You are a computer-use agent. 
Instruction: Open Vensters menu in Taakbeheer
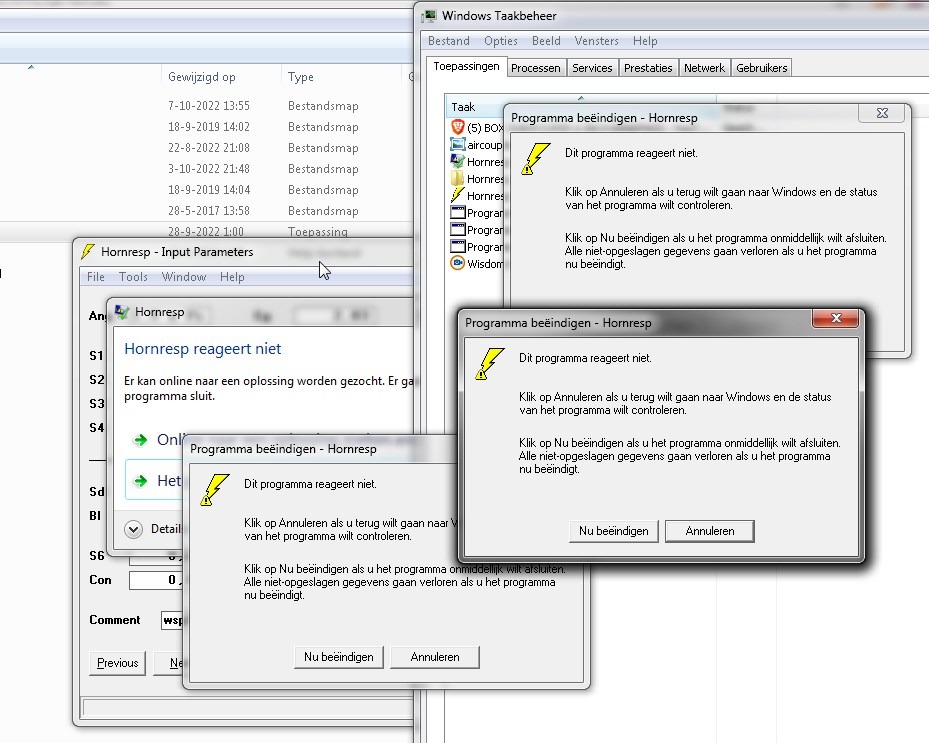click(597, 41)
